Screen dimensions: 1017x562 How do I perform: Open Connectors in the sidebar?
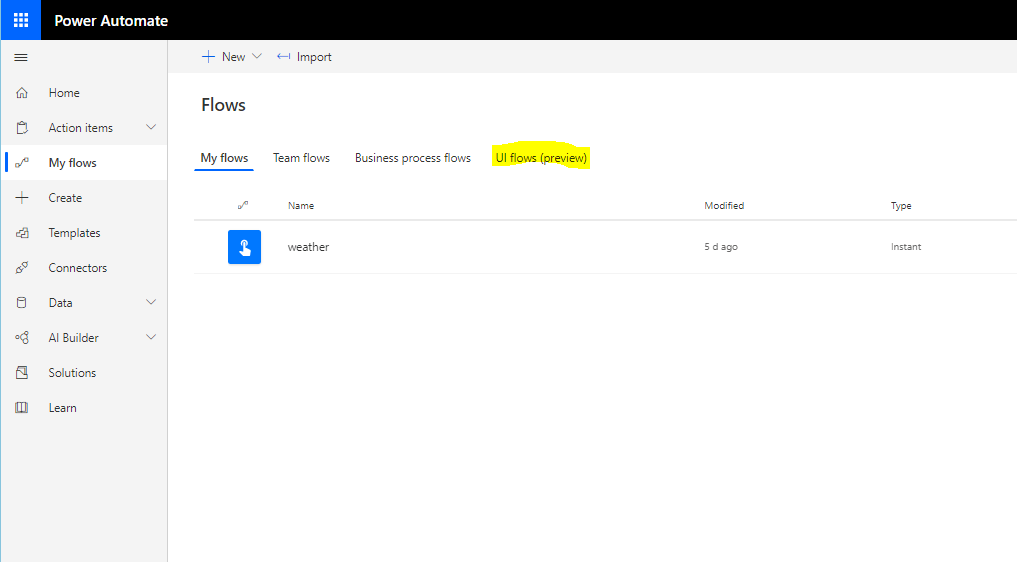pos(78,268)
